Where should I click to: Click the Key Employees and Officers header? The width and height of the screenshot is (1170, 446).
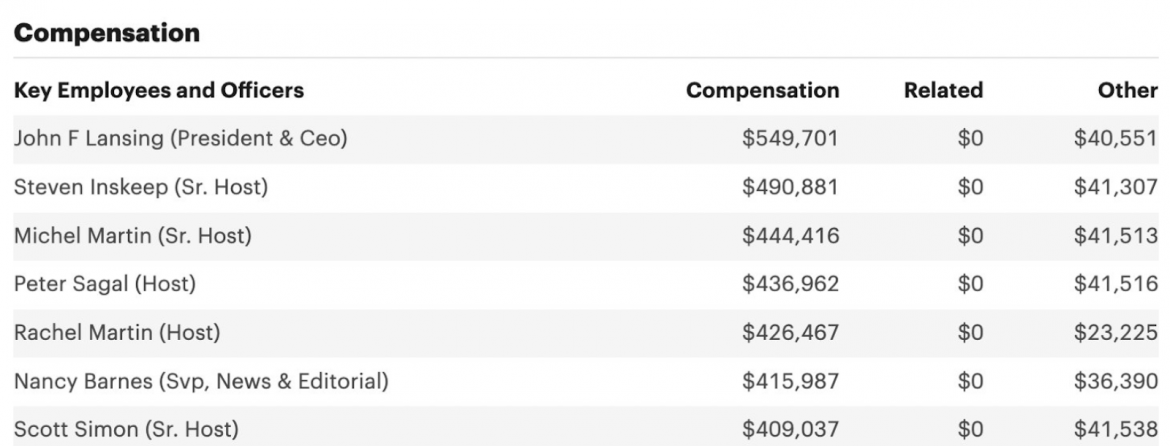click(158, 91)
